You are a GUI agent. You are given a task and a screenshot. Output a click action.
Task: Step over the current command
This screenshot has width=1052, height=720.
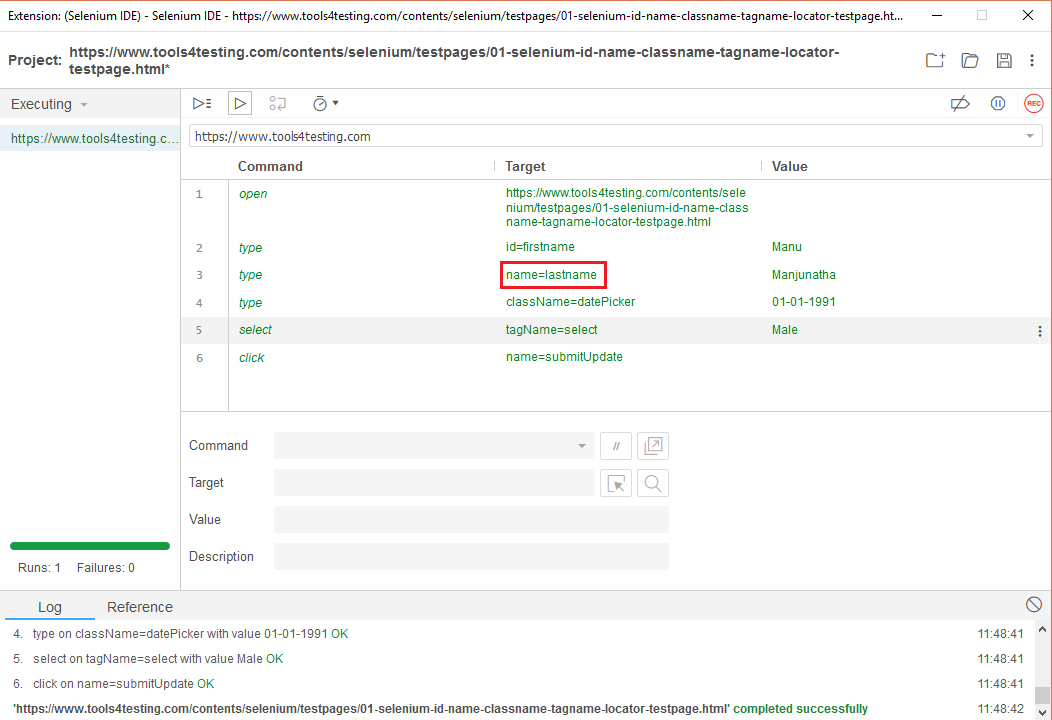click(x=277, y=103)
